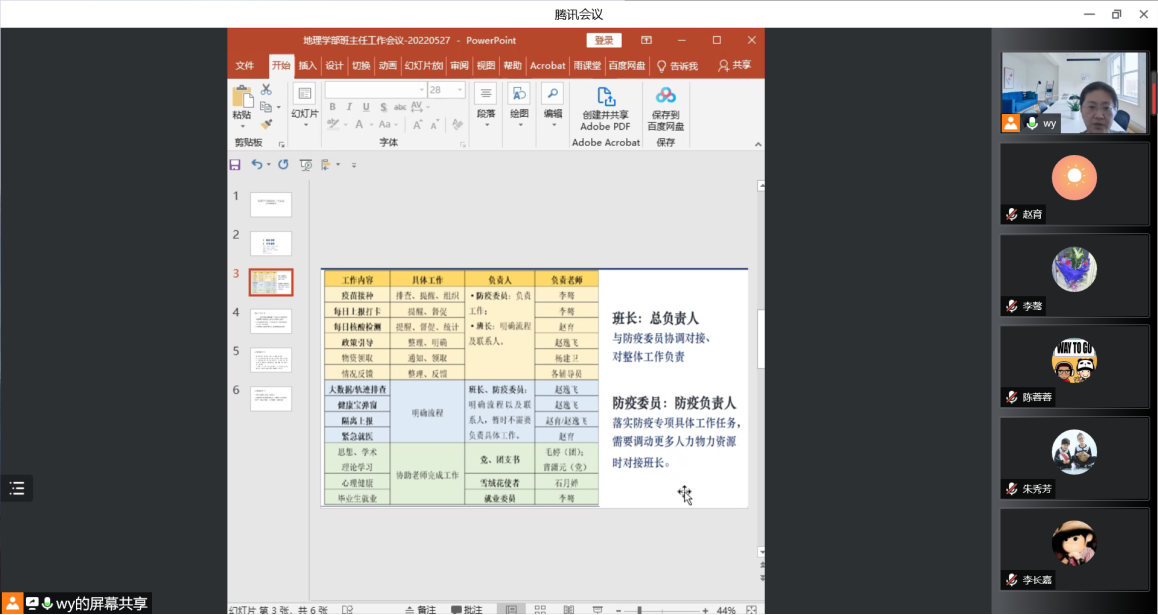The image size is (1158, 615).
Task: Click the Undo arrow icon
Action: tap(257, 164)
